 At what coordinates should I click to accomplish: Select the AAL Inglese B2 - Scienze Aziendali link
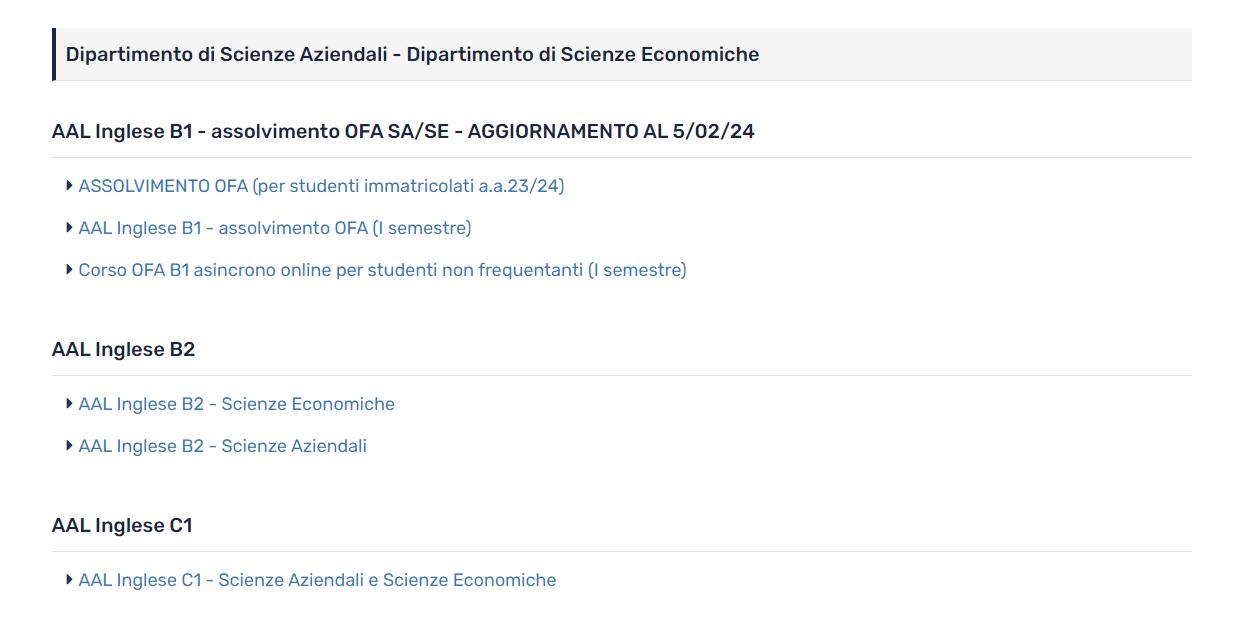(x=222, y=446)
